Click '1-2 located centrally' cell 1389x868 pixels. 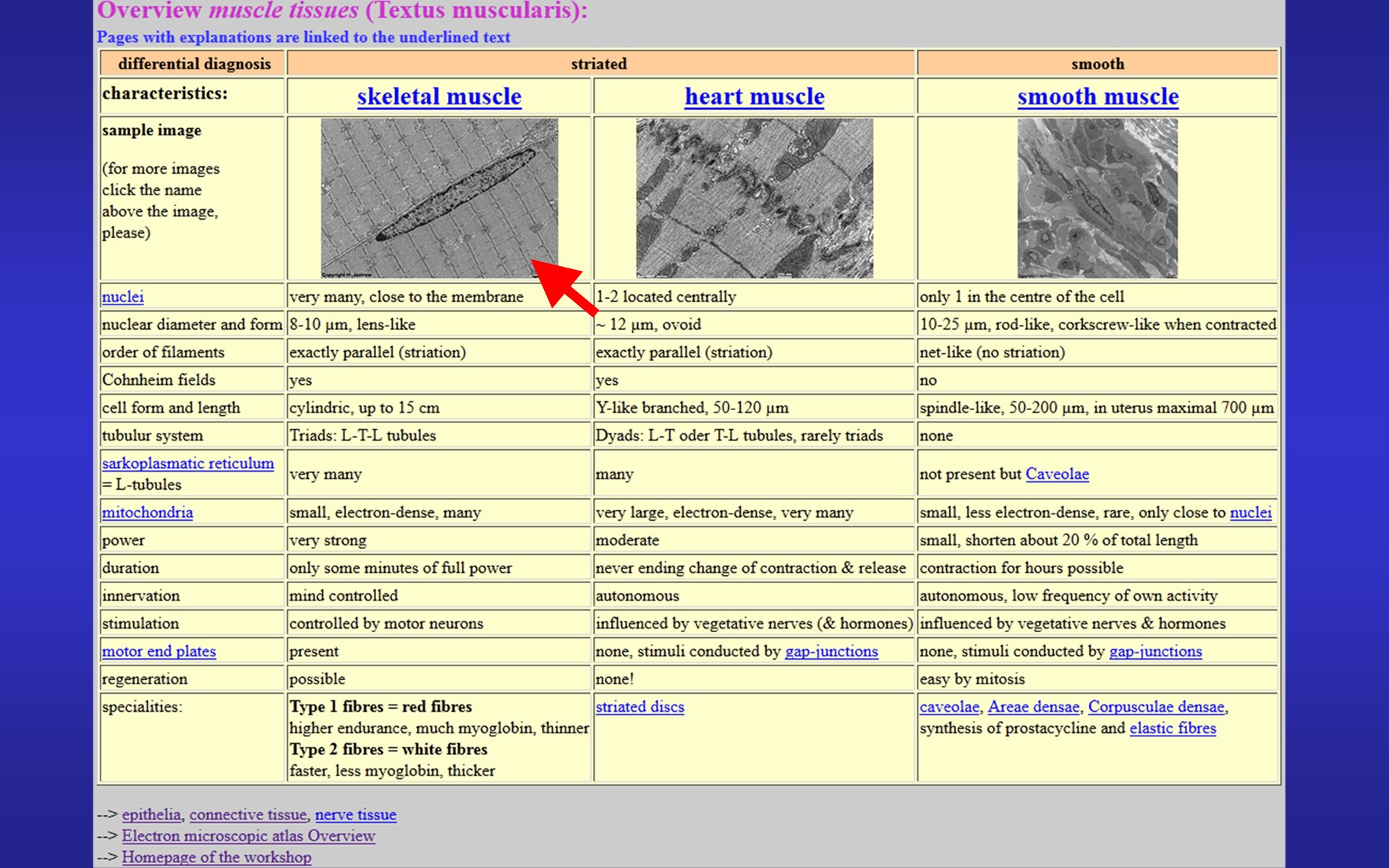(755, 297)
